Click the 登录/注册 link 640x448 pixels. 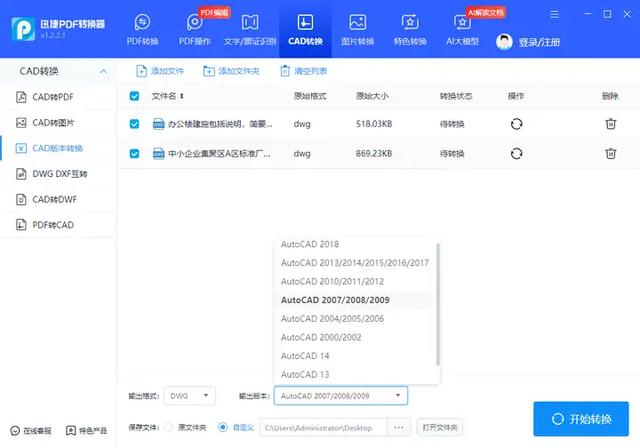(x=539, y=42)
